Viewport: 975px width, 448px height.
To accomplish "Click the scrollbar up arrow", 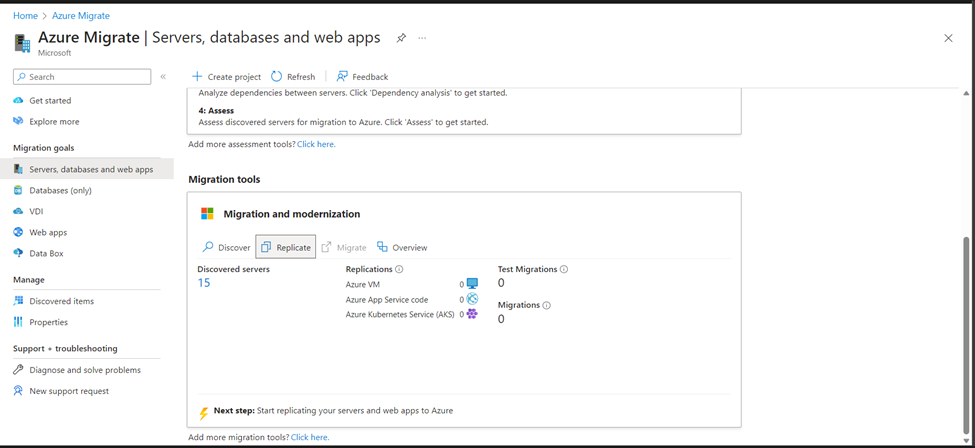I will point(966,93).
